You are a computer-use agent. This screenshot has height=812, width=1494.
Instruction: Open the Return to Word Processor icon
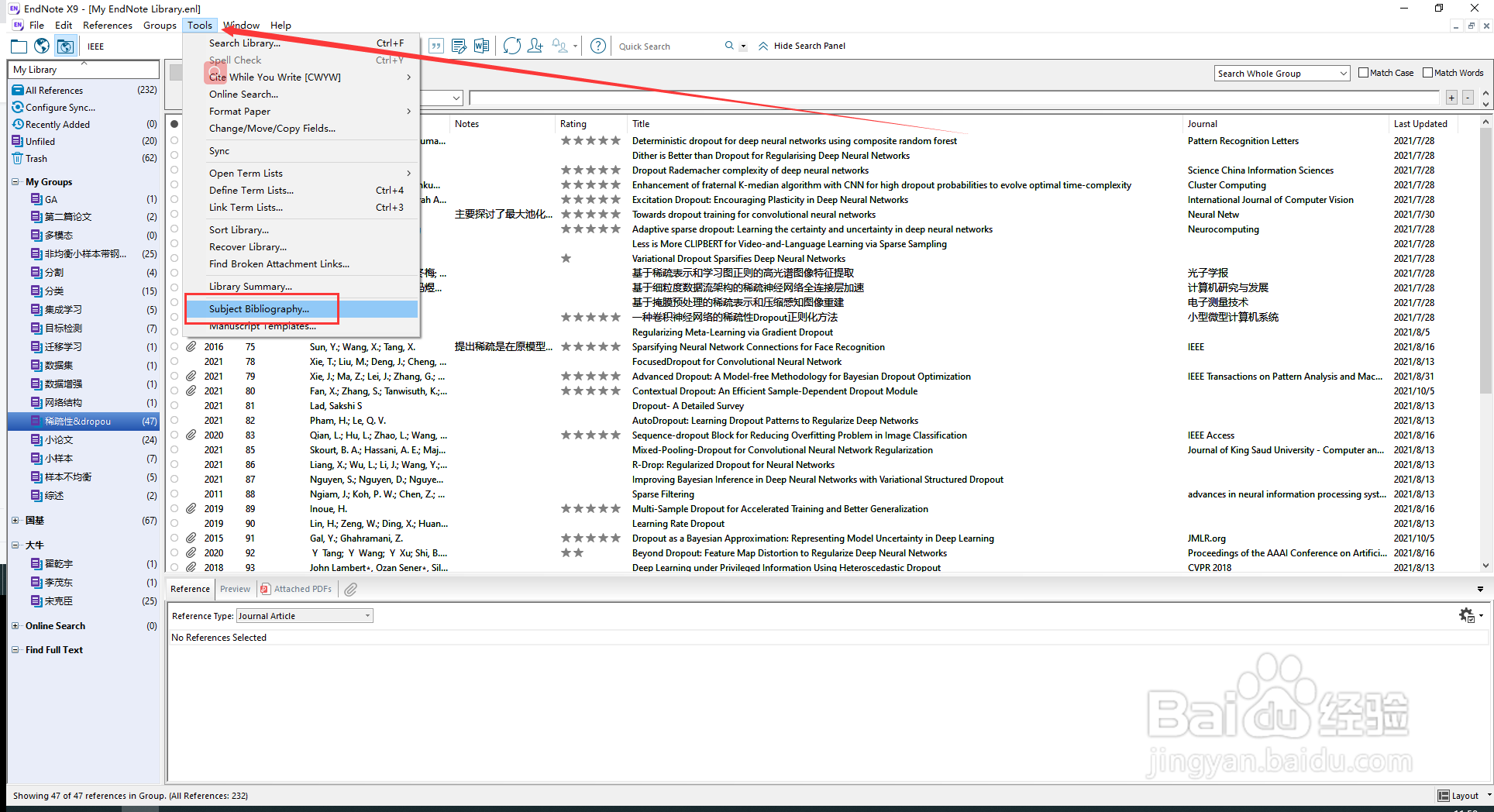481,46
